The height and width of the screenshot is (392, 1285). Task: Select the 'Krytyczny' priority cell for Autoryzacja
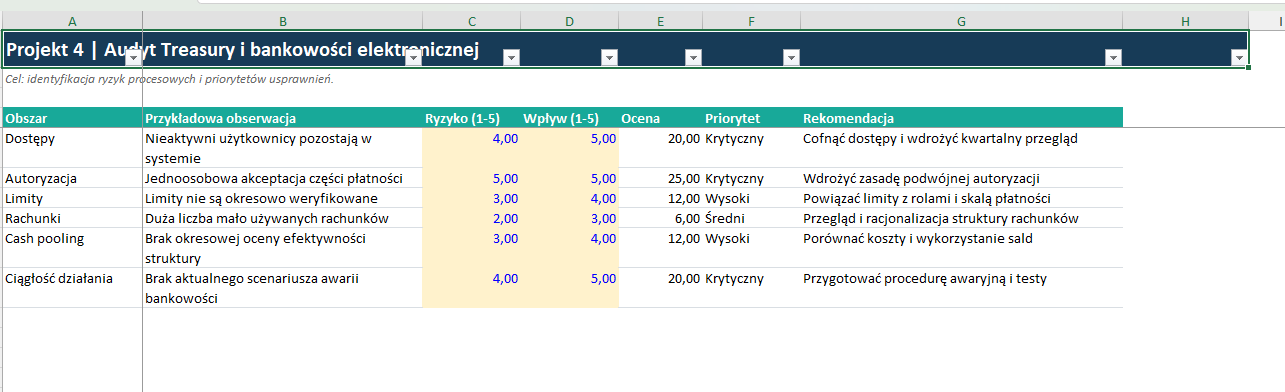pos(751,178)
